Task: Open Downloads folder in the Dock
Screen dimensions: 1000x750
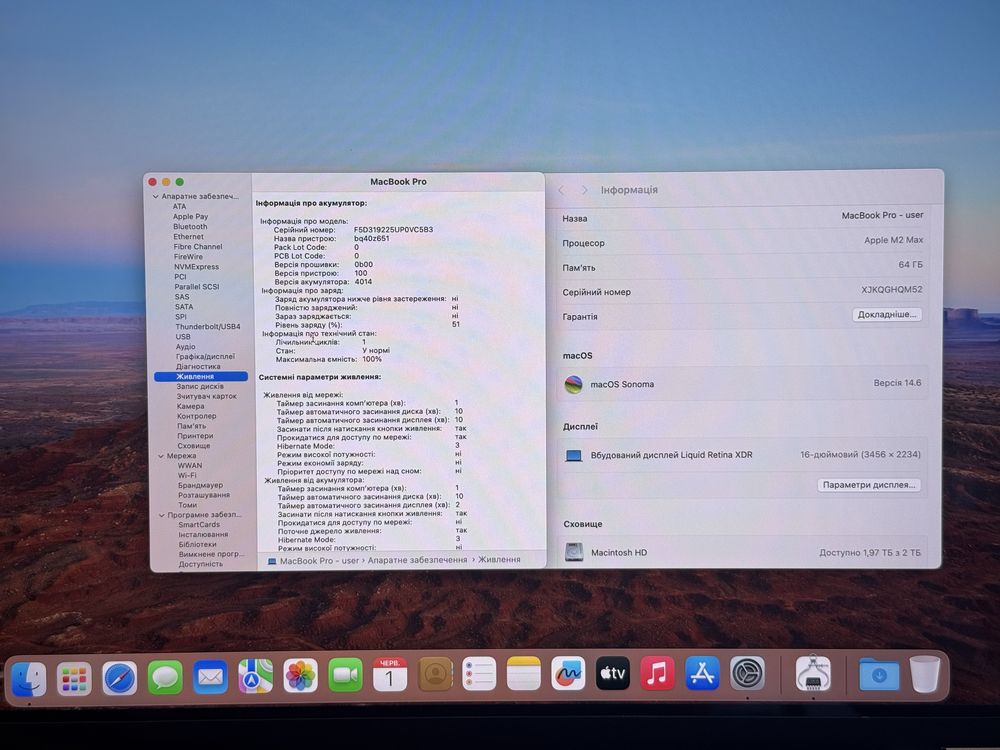Action: click(x=879, y=675)
